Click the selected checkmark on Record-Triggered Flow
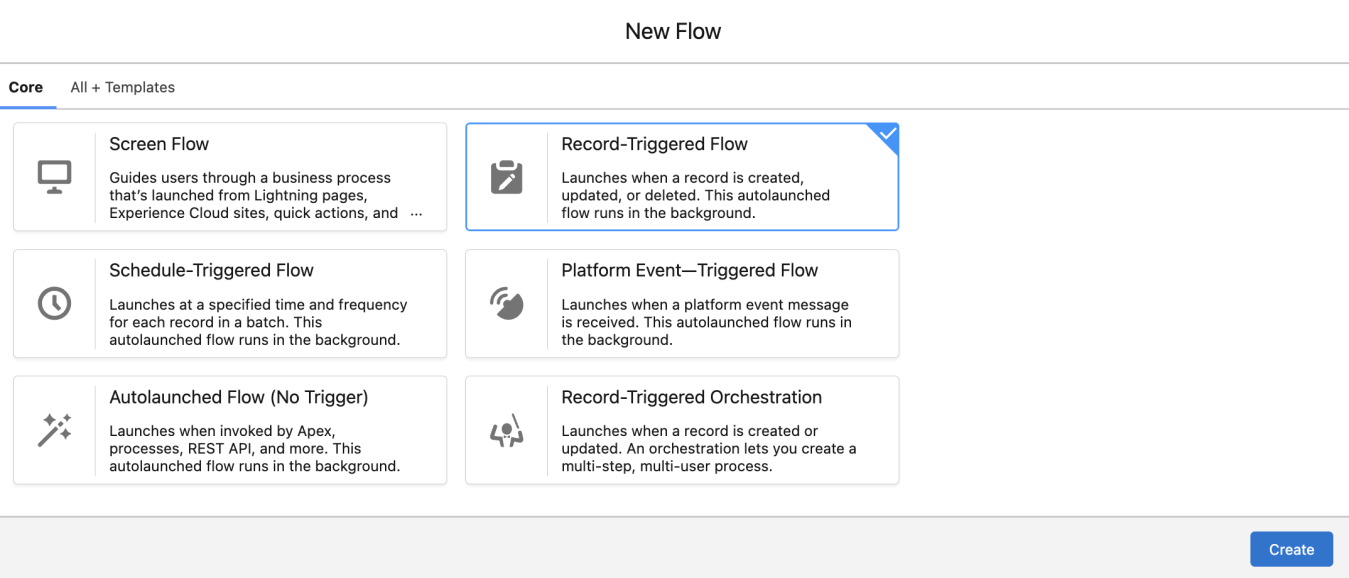 pos(887,135)
